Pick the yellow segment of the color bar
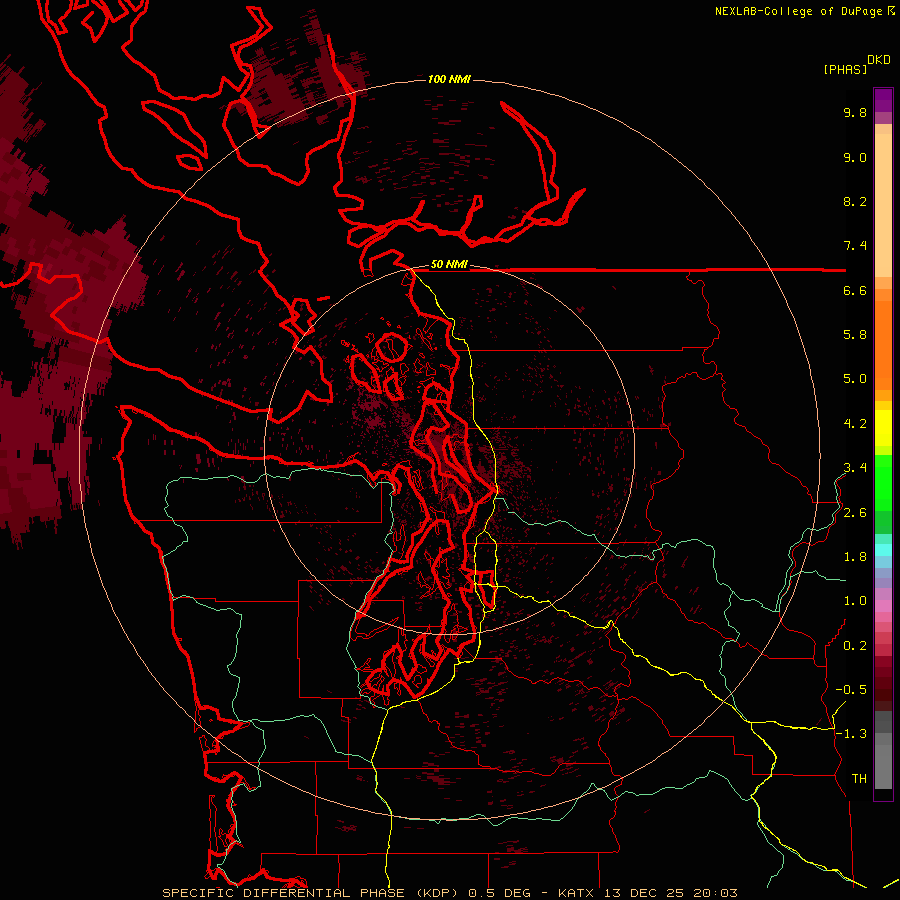The height and width of the screenshot is (900, 900). pos(883,428)
